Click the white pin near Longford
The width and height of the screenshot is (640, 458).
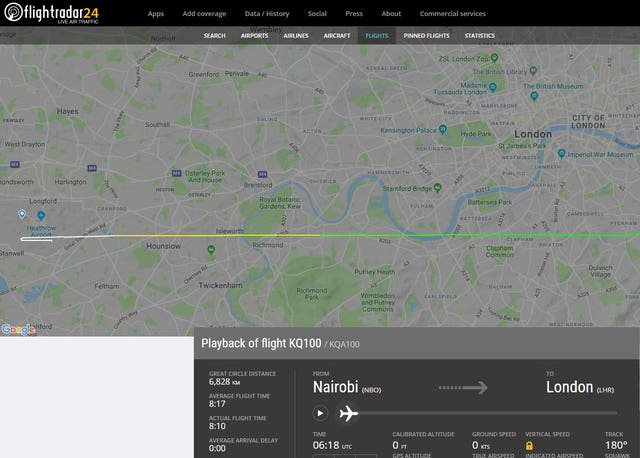coord(22,213)
